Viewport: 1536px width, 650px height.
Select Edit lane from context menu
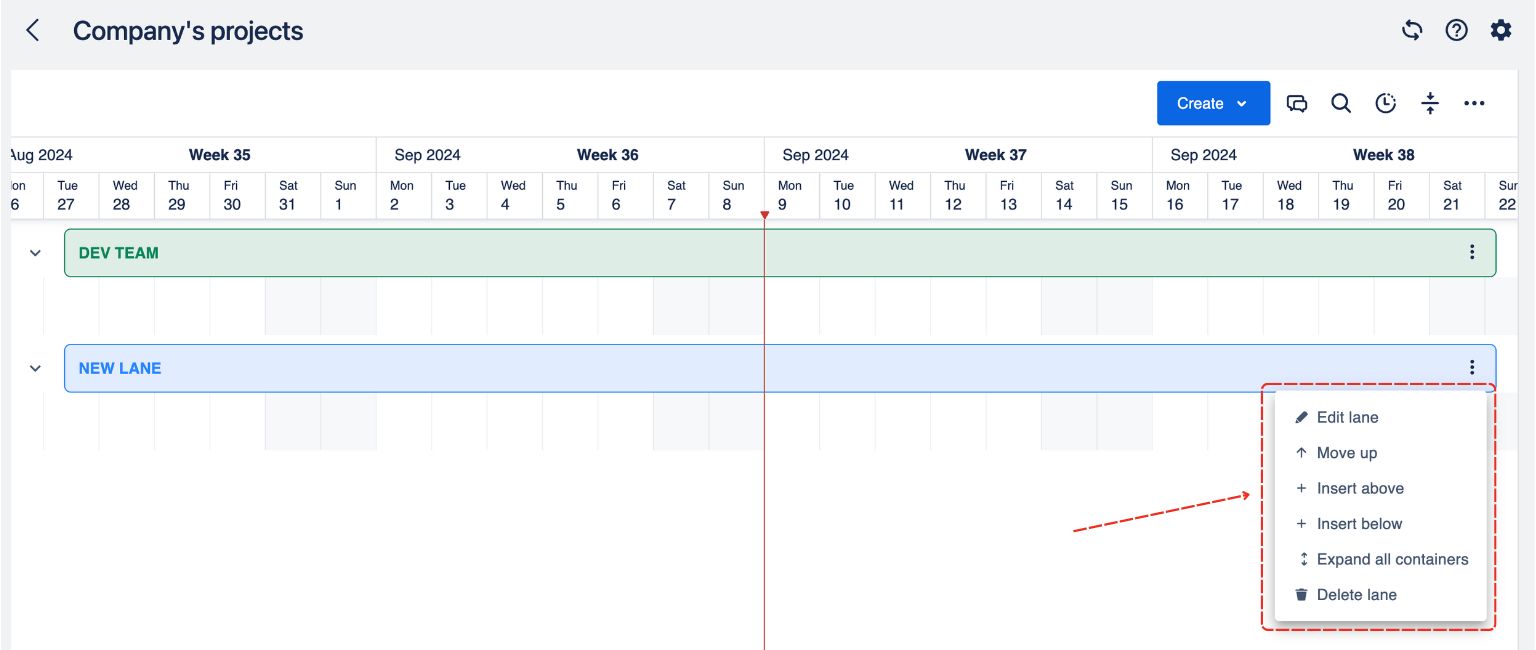1347,417
